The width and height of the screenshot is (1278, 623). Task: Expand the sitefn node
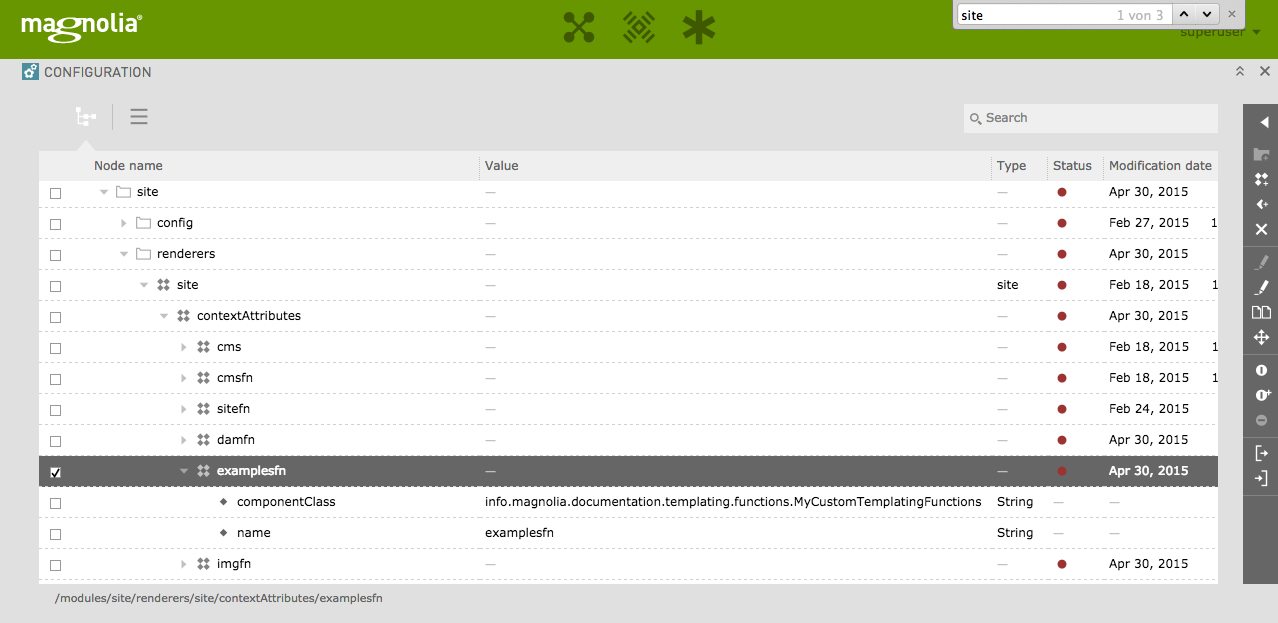[x=184, y=409]
